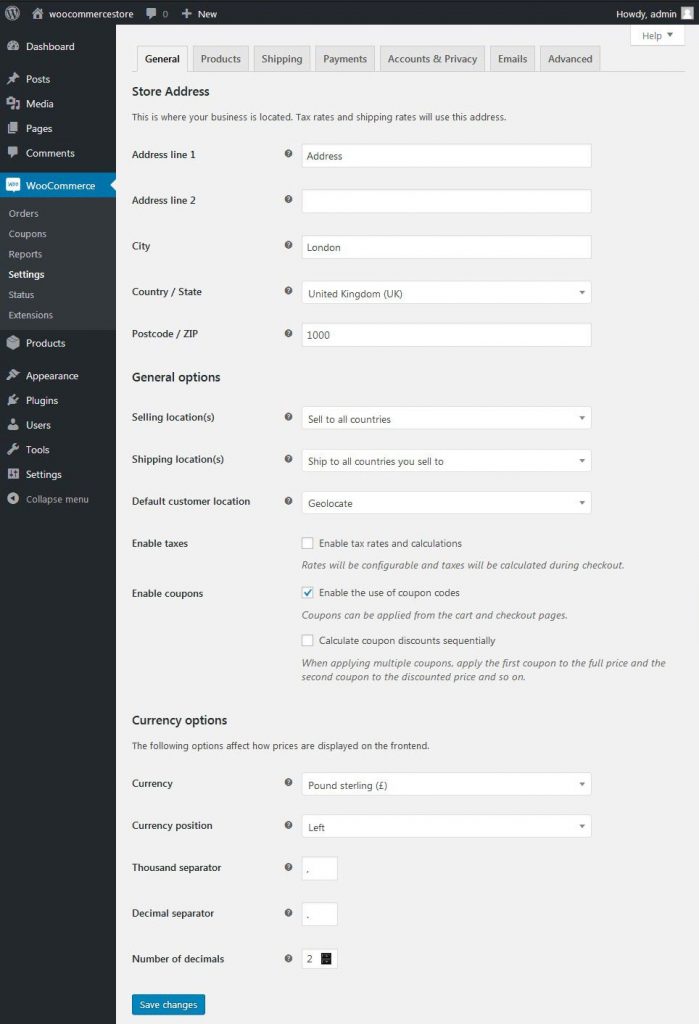The height and width of the screenshot is (1024, 699).
Task: Click the Address line 1 help tooltip icon
Action: tap(288, 153)
